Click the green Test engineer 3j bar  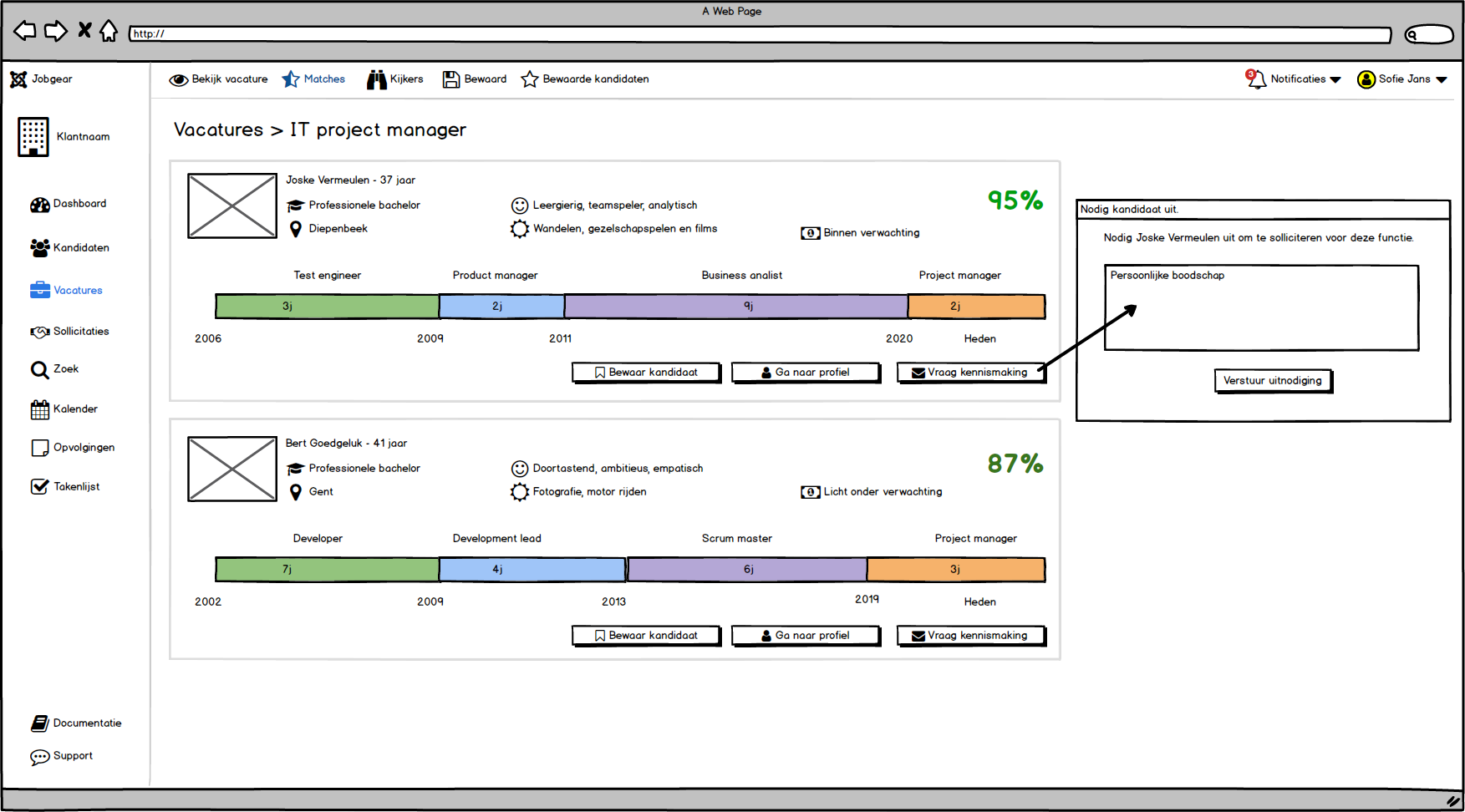[x=327, y=307]
